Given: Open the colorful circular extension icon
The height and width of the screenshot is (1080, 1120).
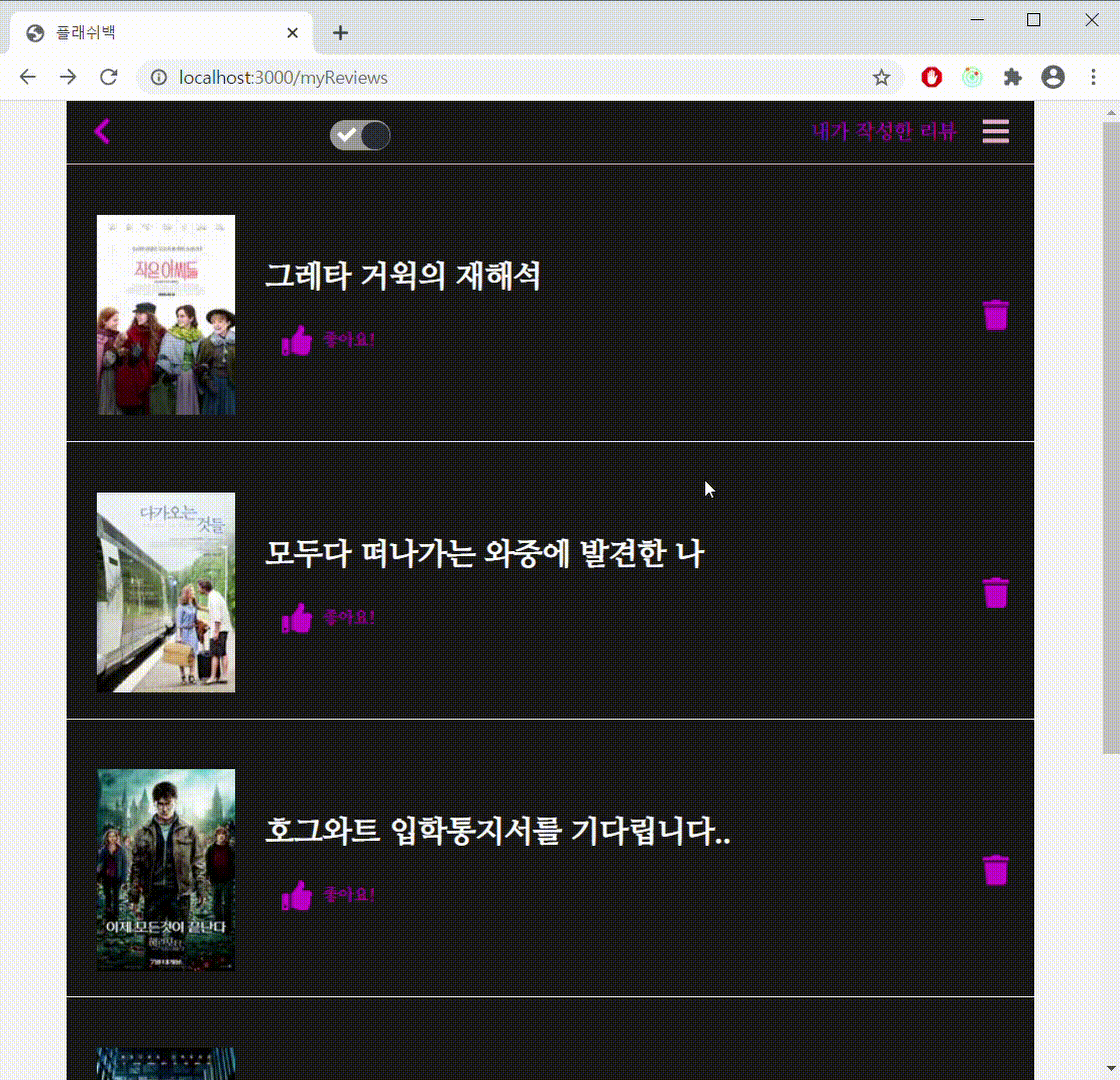Looking at the screenshot, I should point(972,77).
